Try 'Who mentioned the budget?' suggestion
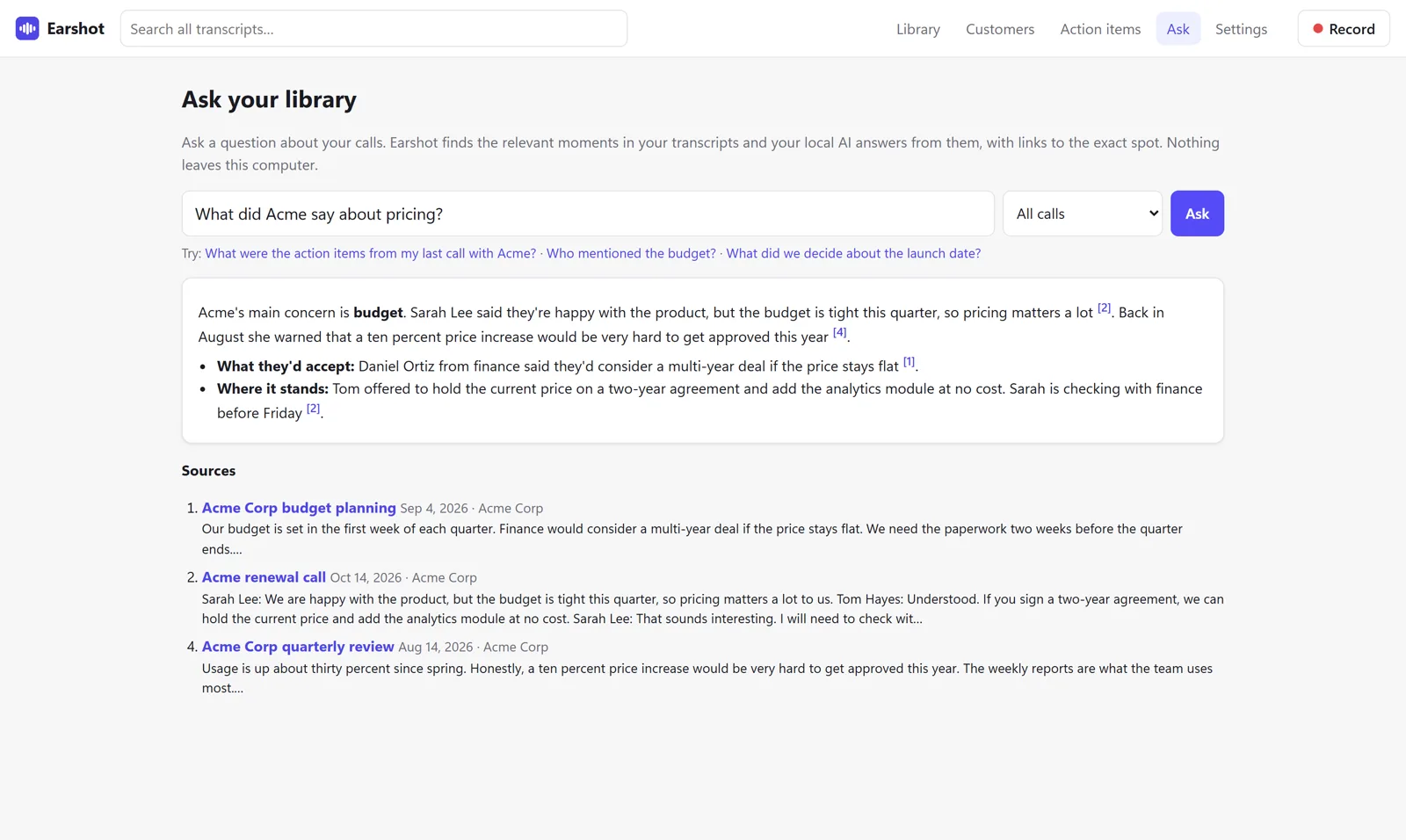The width and height of the screenshot is (1406, 840). 631,253
